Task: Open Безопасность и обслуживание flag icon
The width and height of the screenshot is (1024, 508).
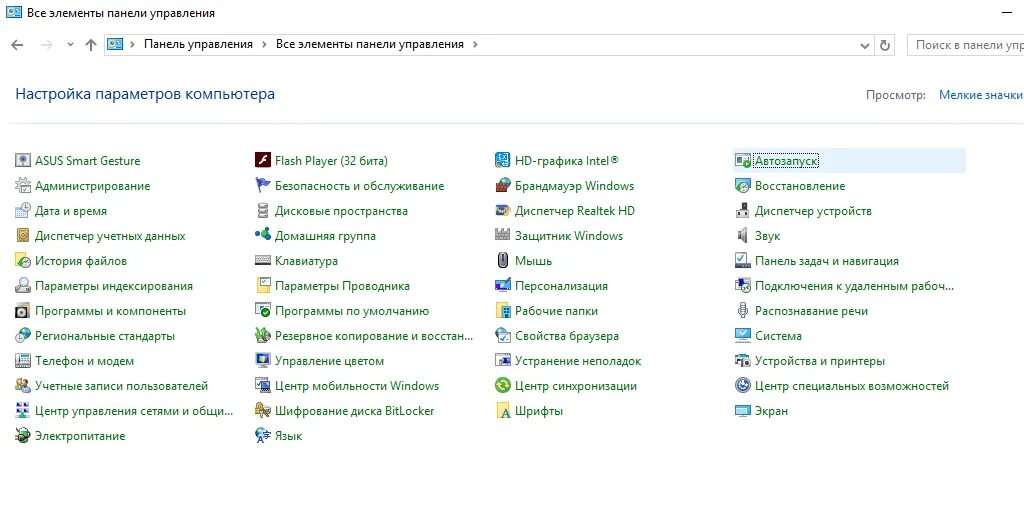Action: click(263, 185)
